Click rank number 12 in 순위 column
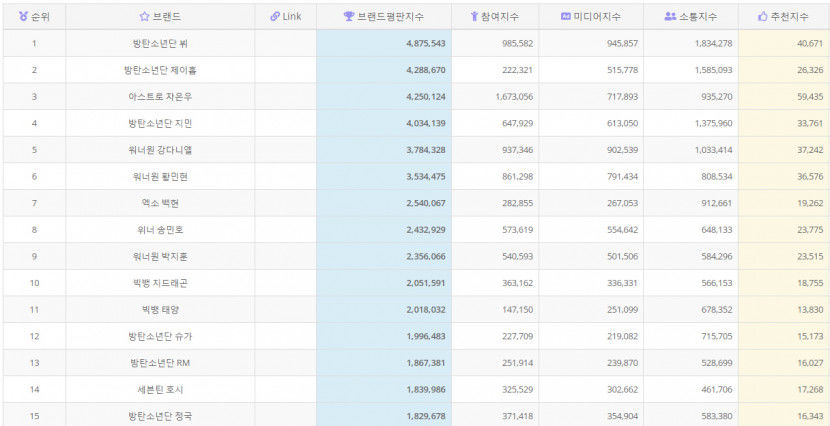830x426 pixels. 34,337
